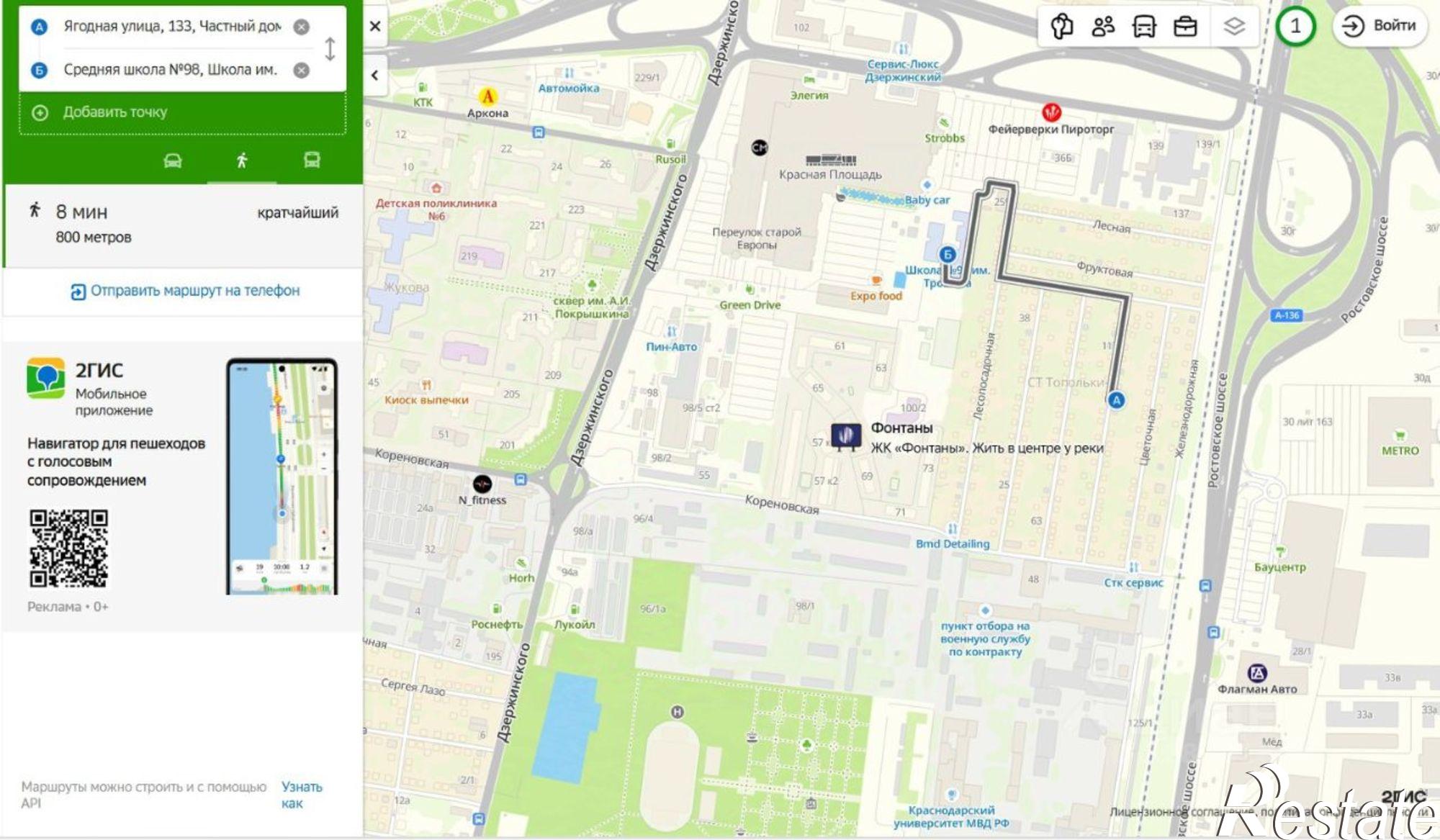Click the Bmd Detailing marker
The image size is (1440, 840).
953,529
